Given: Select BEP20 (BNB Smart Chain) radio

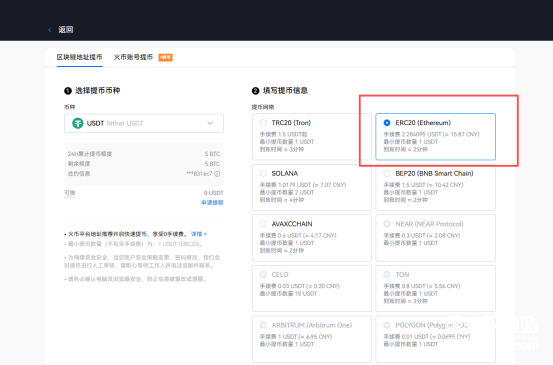Looking at the screenshot, I should pos(387,173).
